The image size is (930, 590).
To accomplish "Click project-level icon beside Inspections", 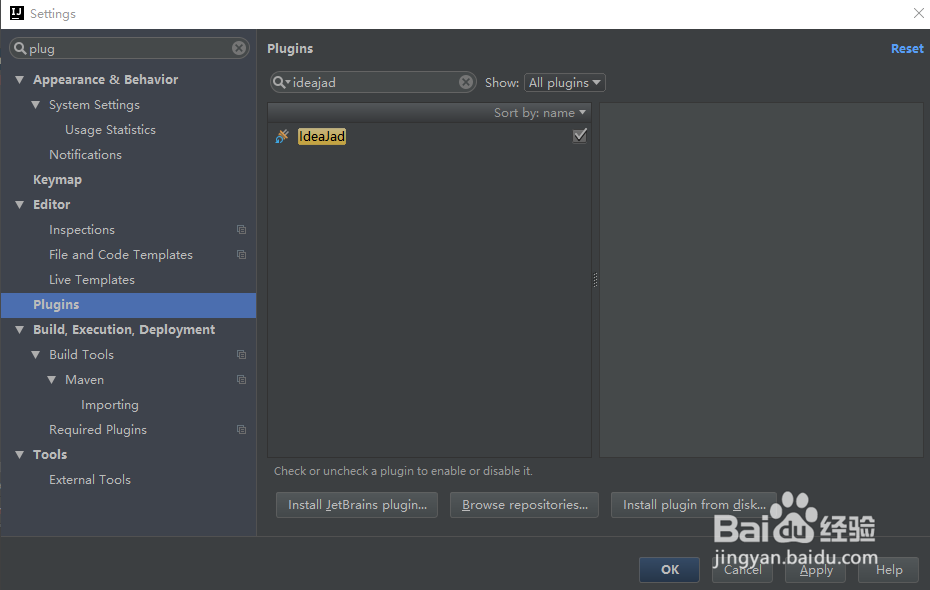I will (241, 229).
